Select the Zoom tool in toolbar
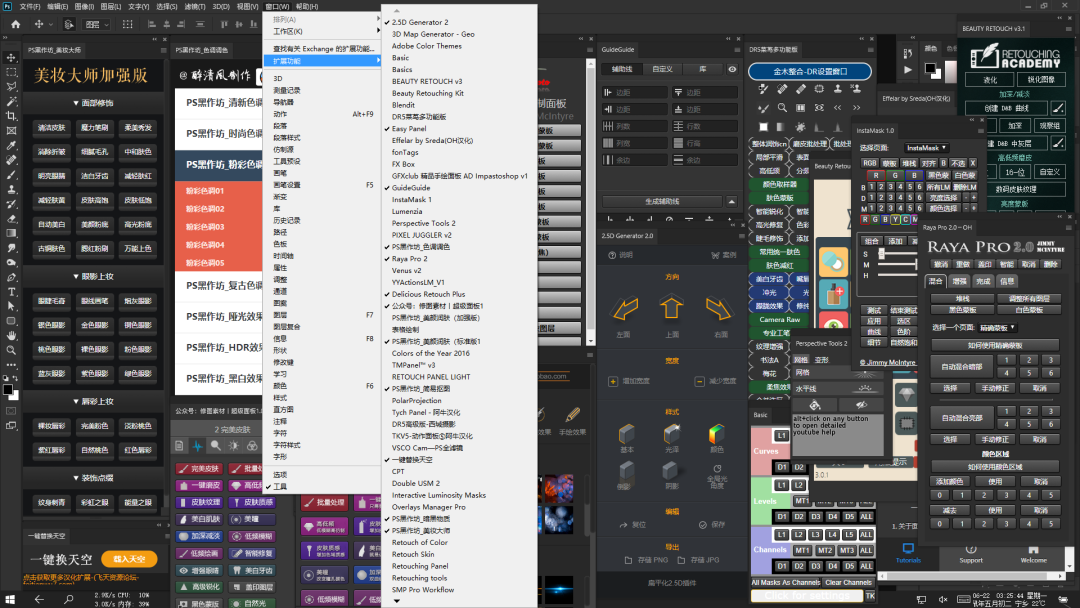The width and height of the screenshot is (1080, 608). (x=11, y=350)
